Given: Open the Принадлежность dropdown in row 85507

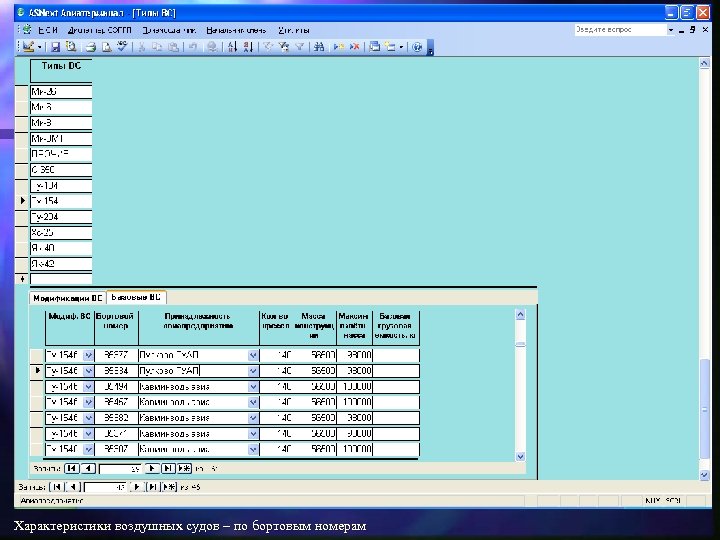Looking at the screenshot, I should coord(253,450).
